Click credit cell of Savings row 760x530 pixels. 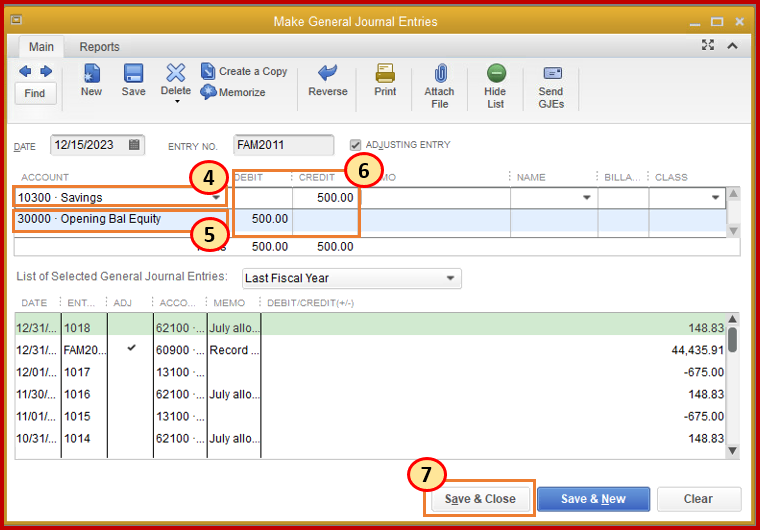pos(327,197)
